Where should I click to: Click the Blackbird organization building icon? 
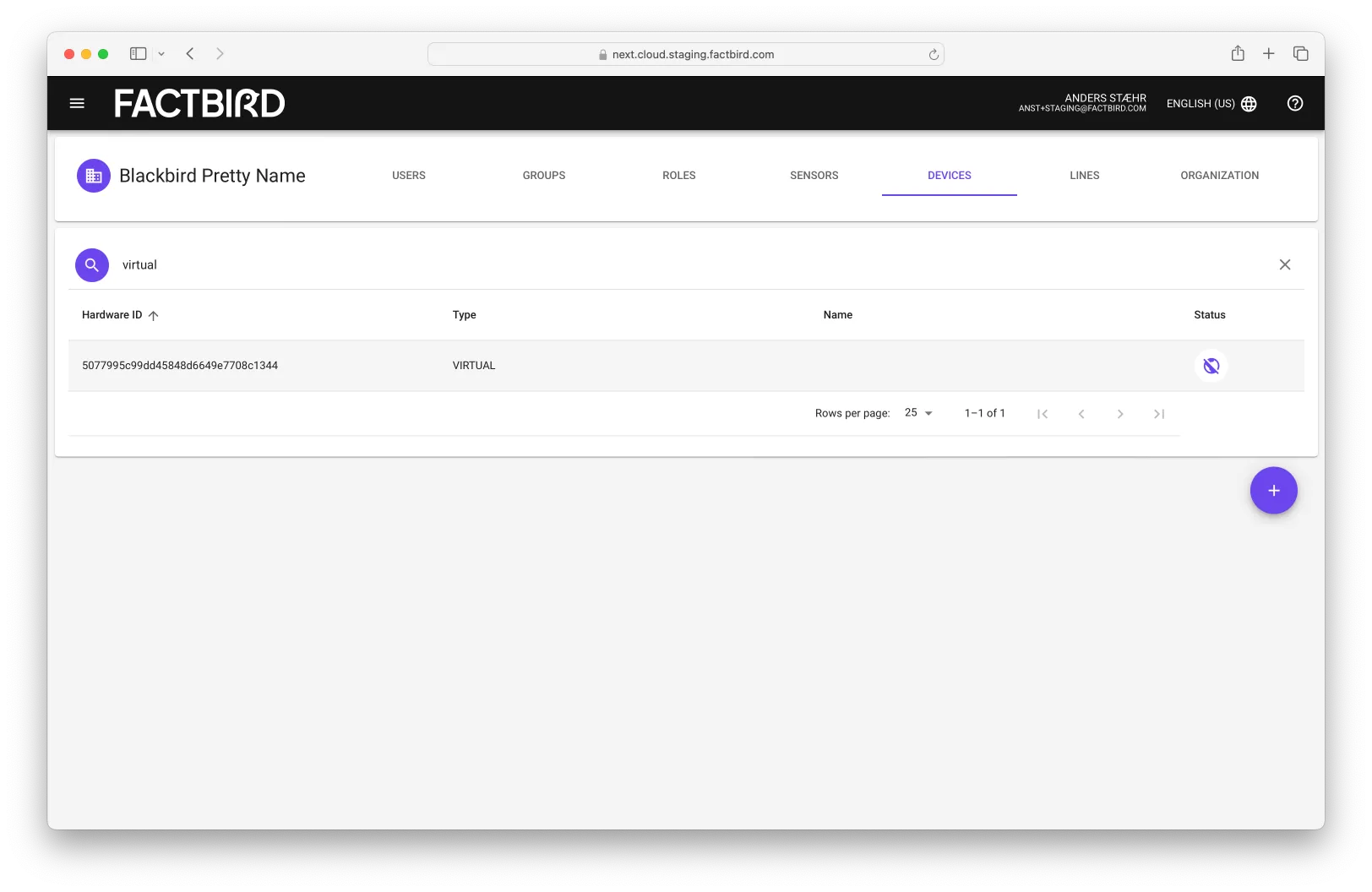[x=94, y=176]
